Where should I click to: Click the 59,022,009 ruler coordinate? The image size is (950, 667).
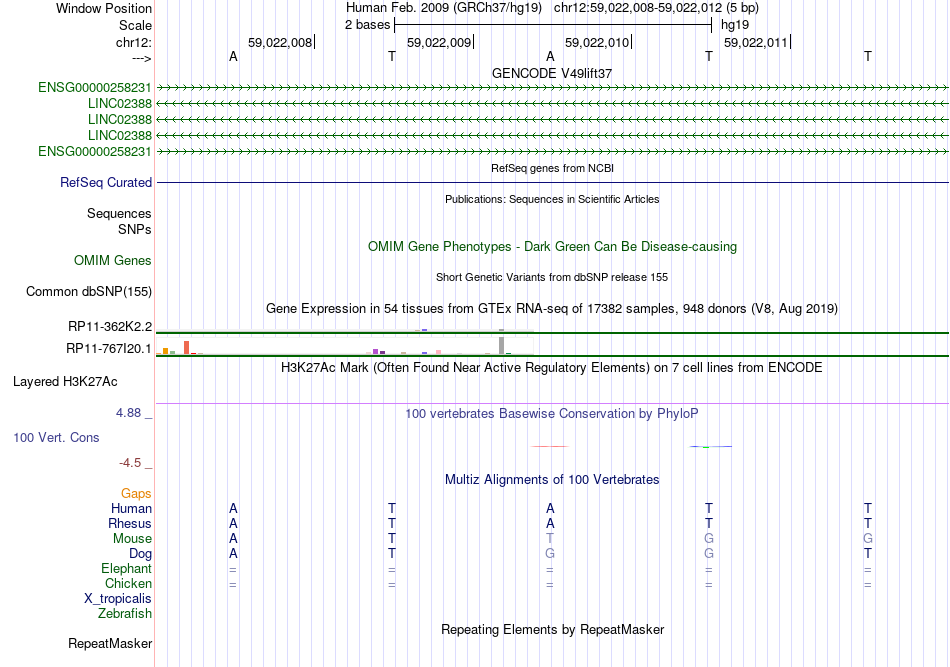(x=439, y=42)
